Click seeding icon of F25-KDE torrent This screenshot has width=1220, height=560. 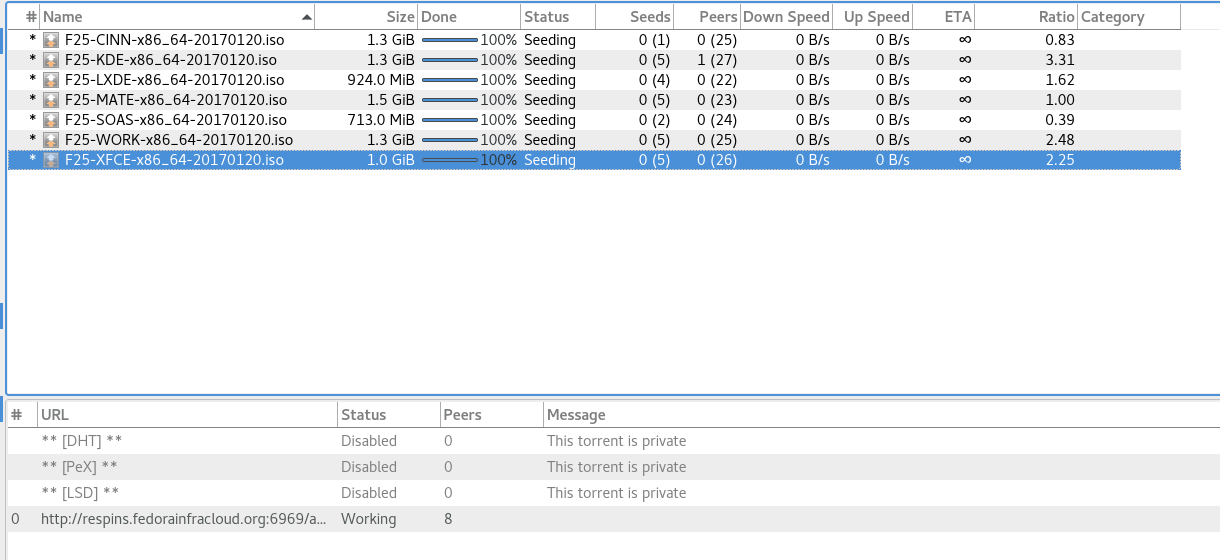click(x=51, y=60)
